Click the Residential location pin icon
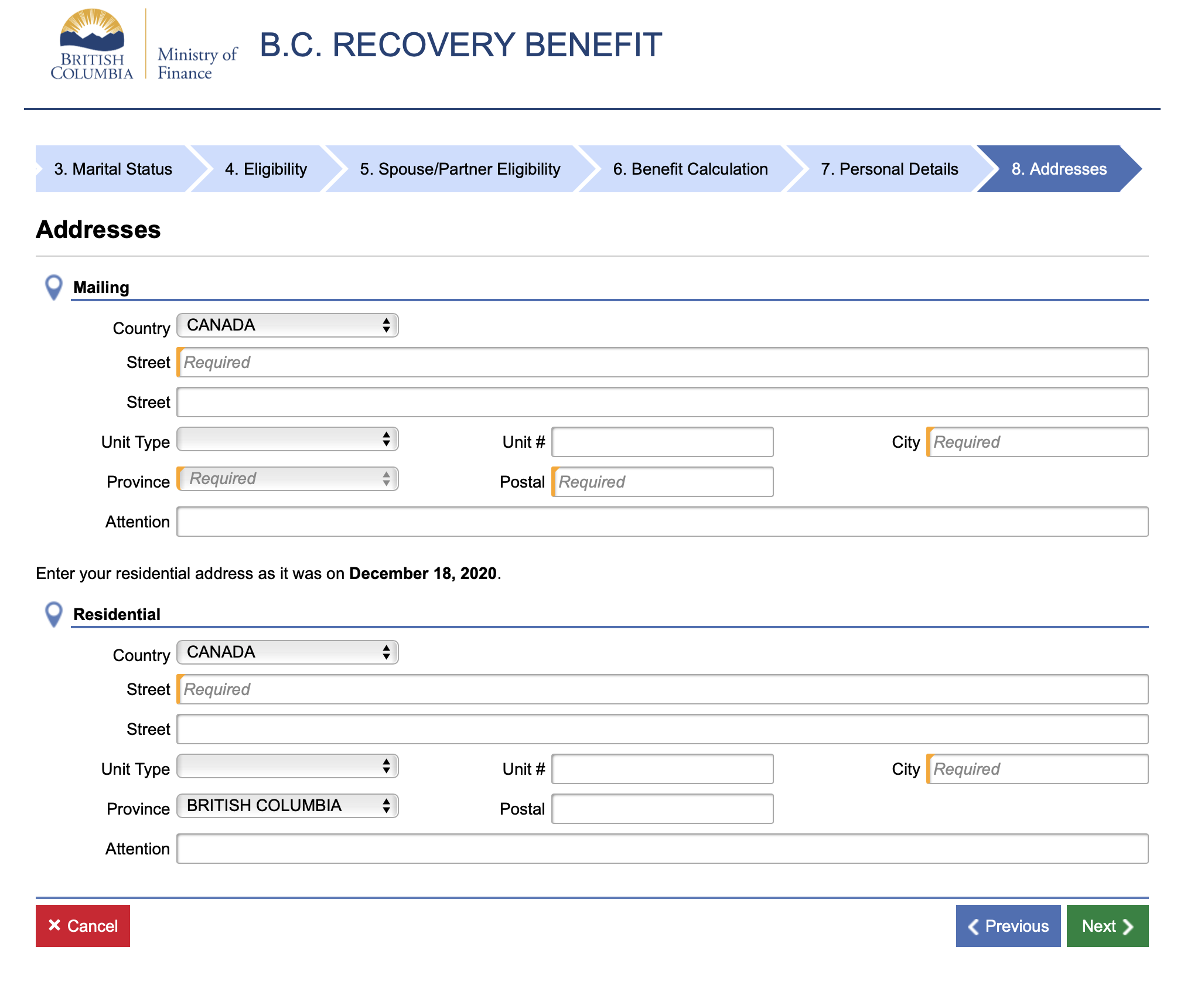 click(x=54, y=615)
